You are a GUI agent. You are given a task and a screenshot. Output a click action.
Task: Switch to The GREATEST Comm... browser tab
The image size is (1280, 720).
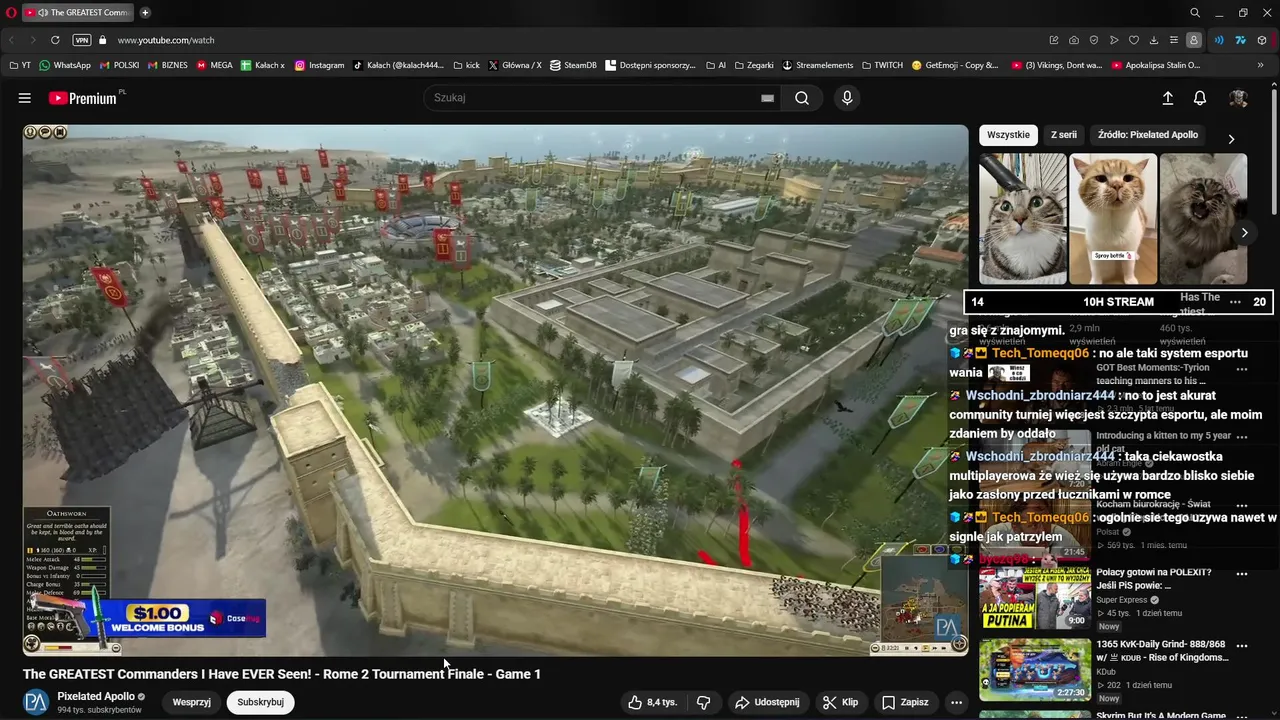coord(78,13)
